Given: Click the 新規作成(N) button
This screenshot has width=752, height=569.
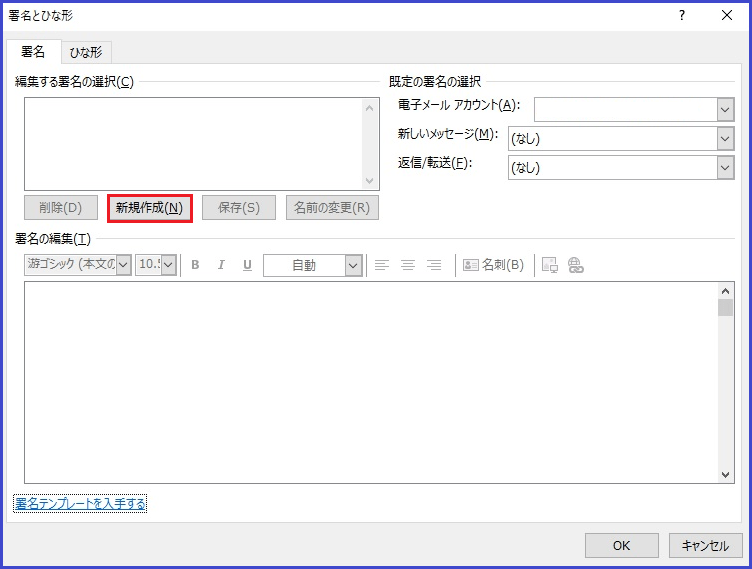Looking at the screenshot, I should click(150, 208).
